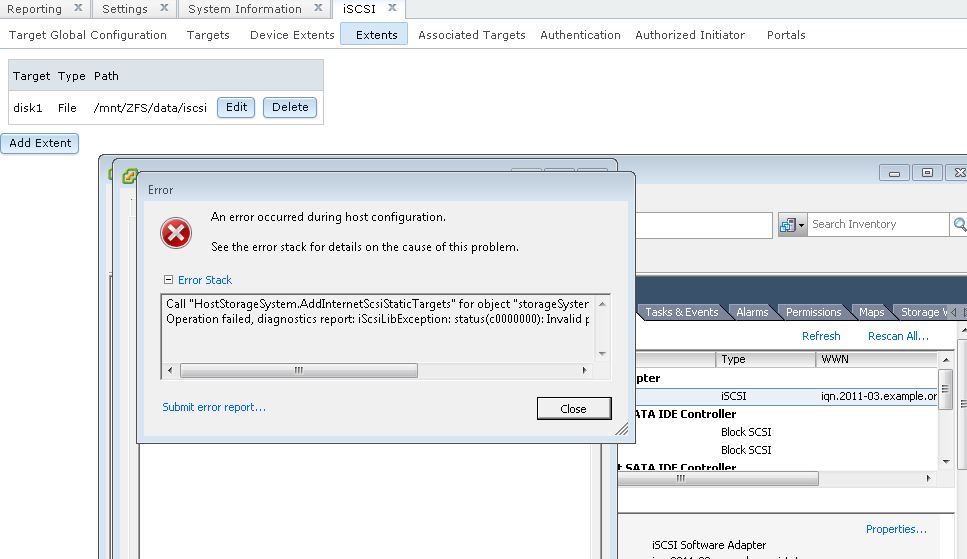Open the Maps tab
967x559 pixels.
[x=871, y=312]
